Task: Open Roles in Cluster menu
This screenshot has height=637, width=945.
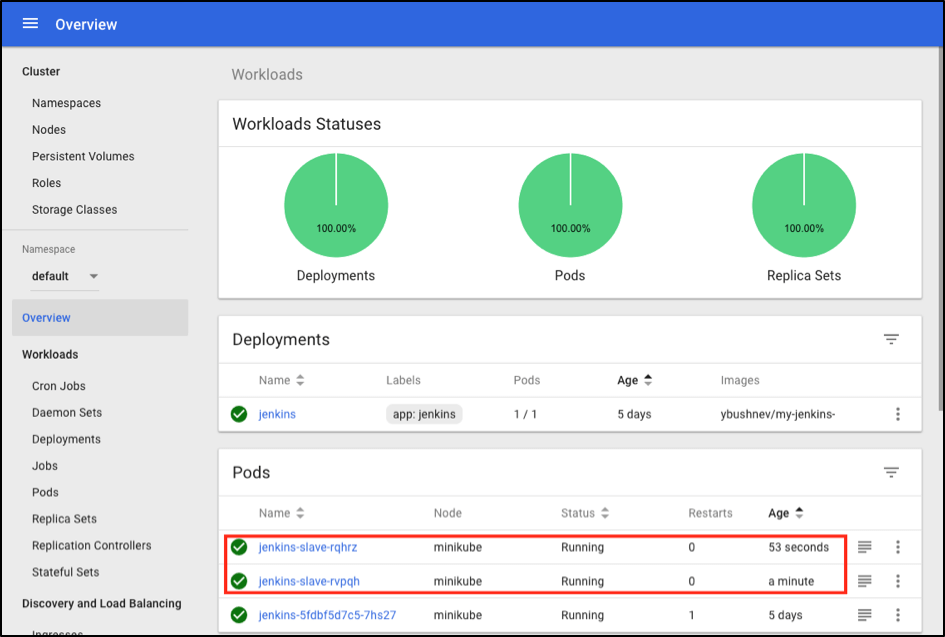Action: tap(46, 183)
